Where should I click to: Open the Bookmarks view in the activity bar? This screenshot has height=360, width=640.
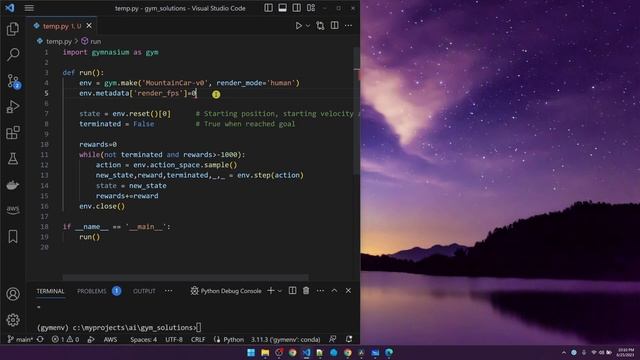(13, 236)
